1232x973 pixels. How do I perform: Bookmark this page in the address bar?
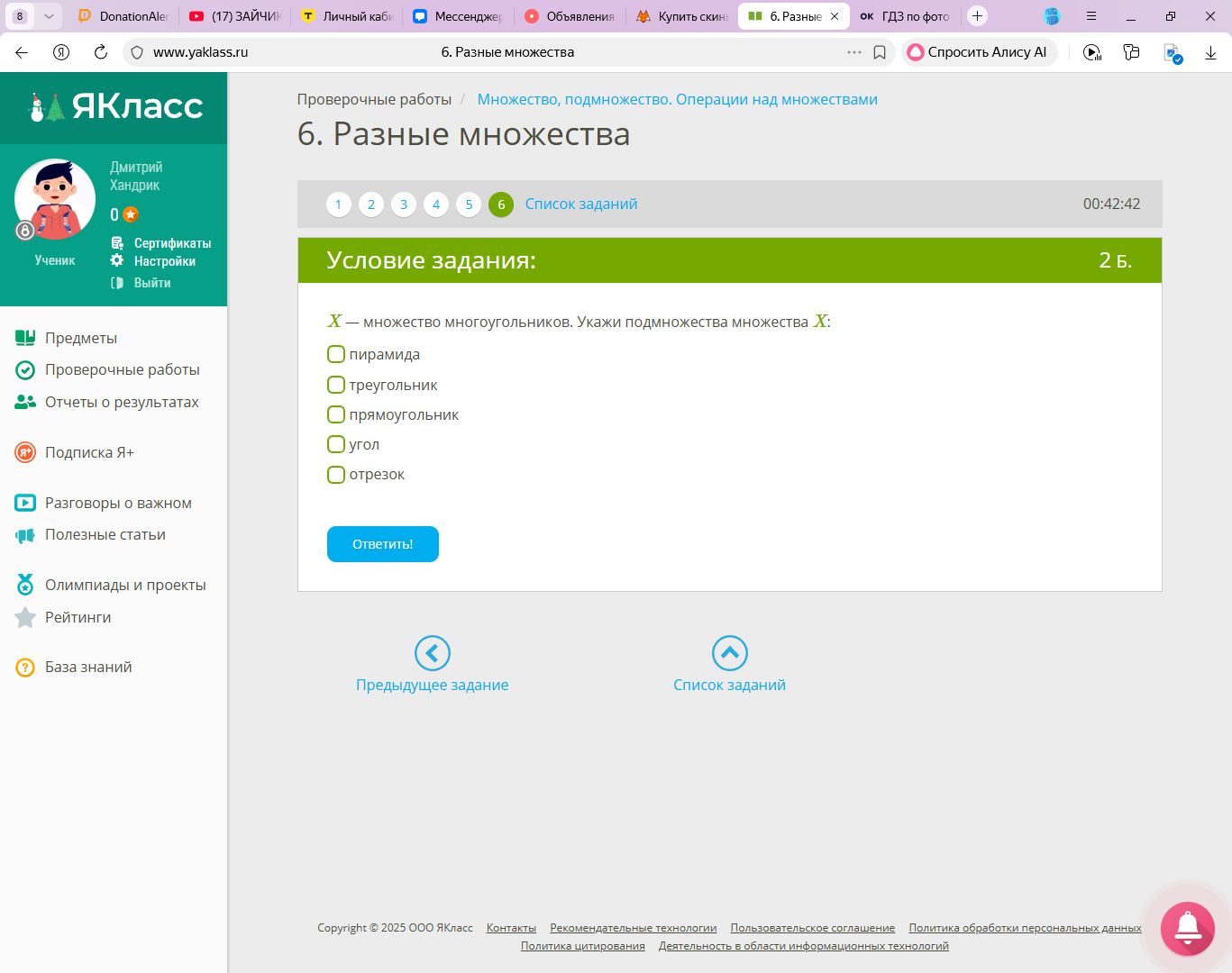880,52
